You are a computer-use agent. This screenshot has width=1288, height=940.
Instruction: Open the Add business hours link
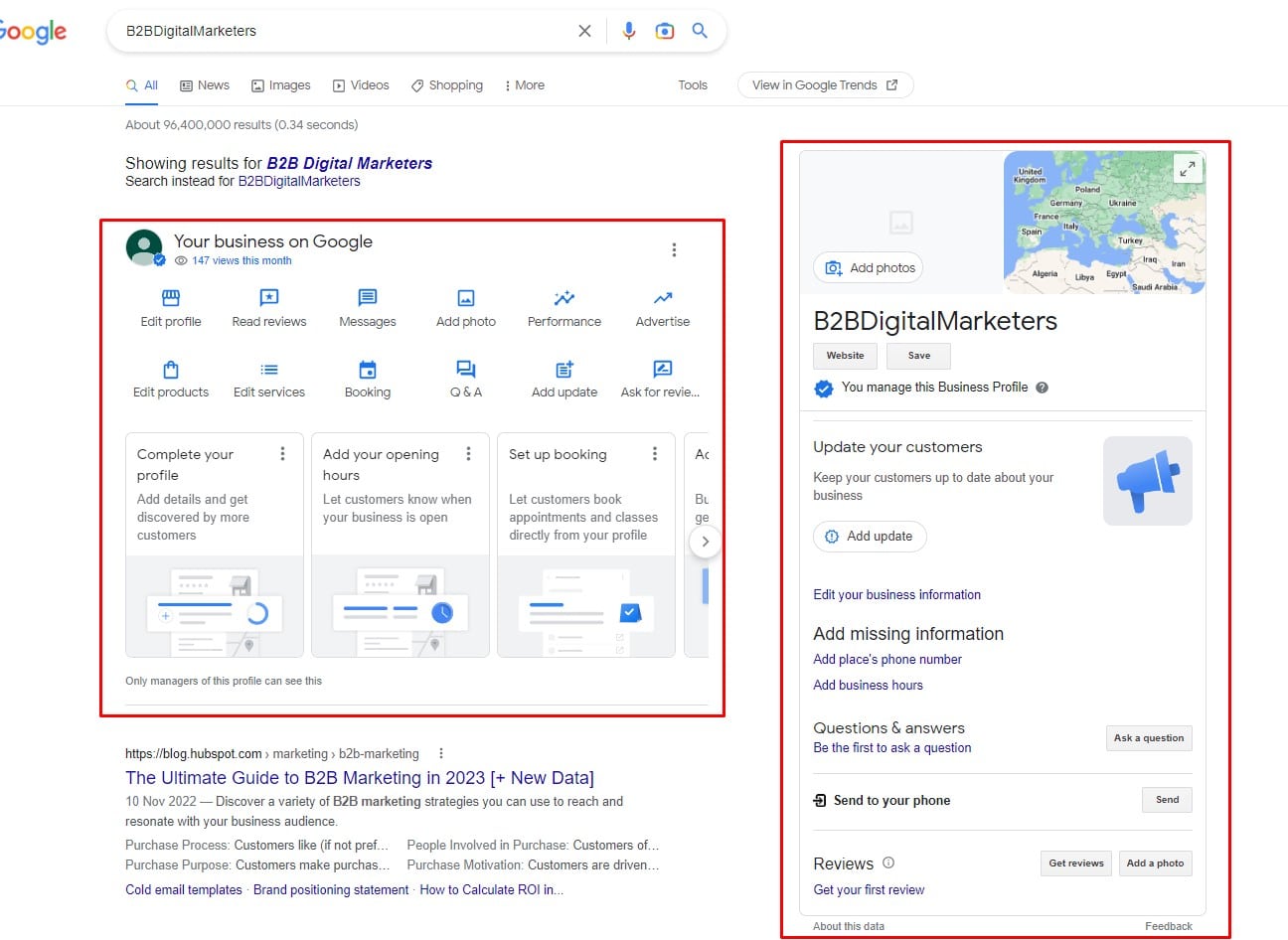(x=868, y=686)
